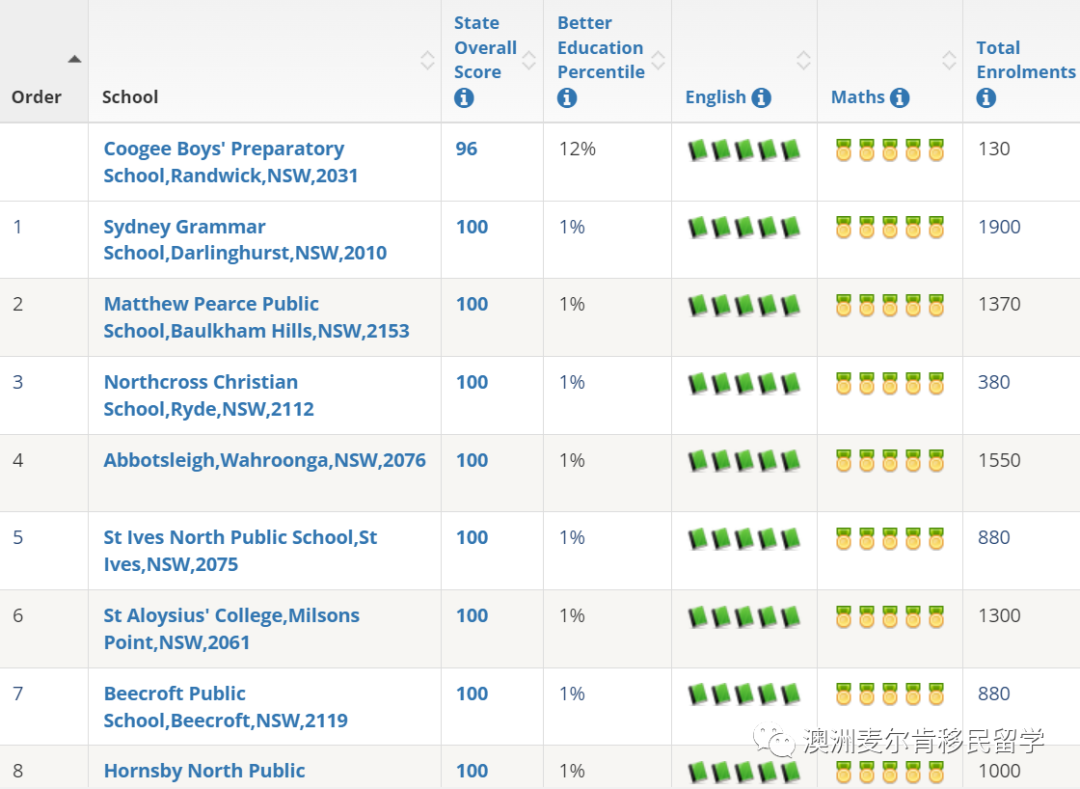Click the Total Enrolments header text
The height and width of the screenshot is (789, 1080).
coord(1026,60)
